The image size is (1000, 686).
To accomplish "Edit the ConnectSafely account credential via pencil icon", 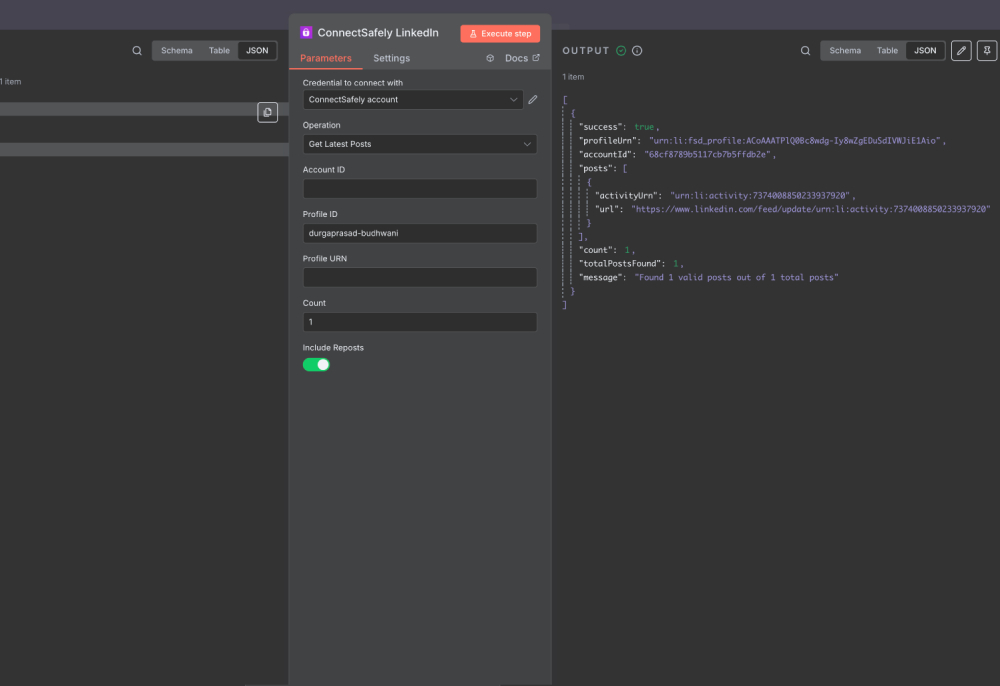I will coord(532,99).
